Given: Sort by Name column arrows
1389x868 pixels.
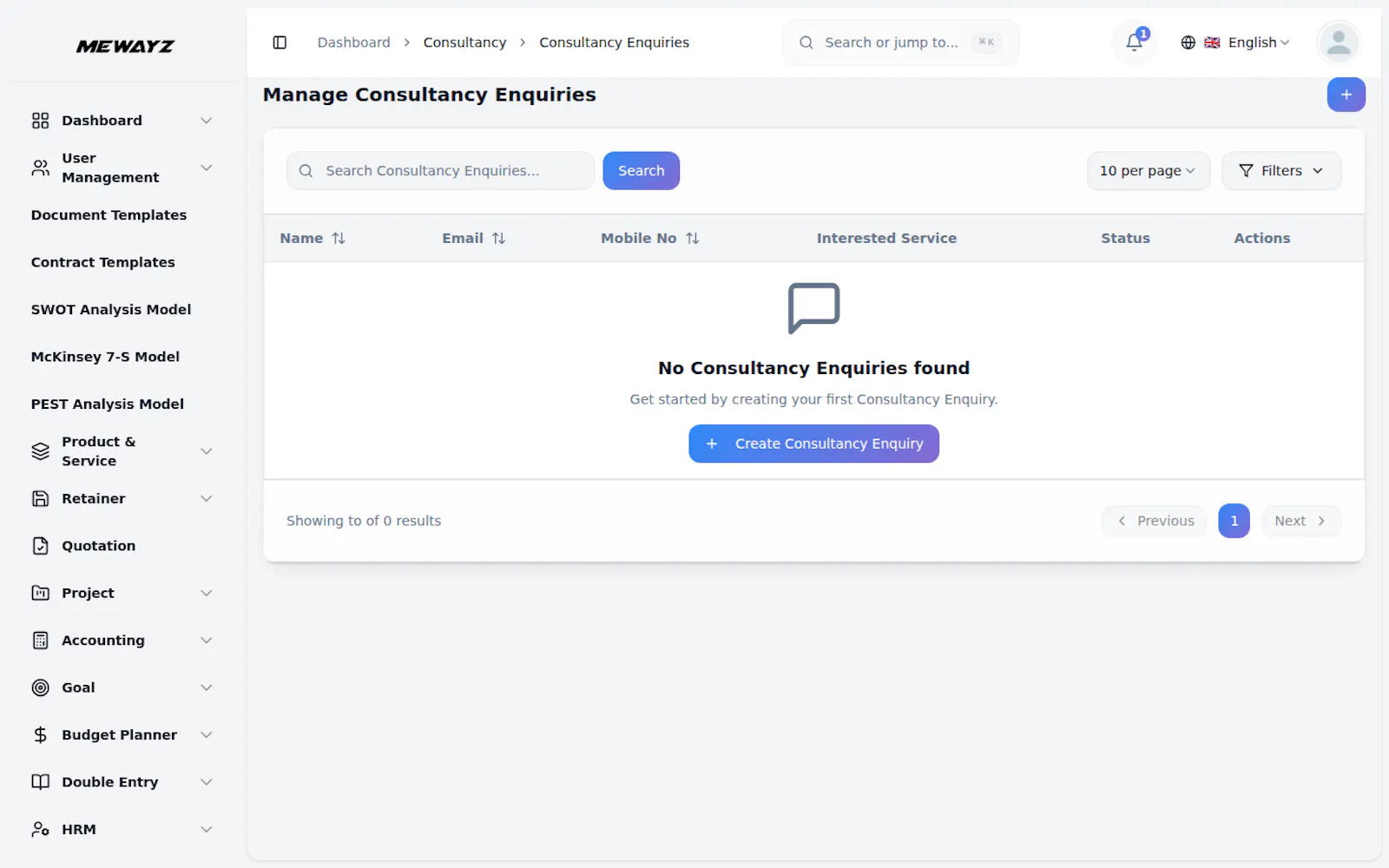Looking at the screenshot, I should pyautogui.click(x=339, y=238).
